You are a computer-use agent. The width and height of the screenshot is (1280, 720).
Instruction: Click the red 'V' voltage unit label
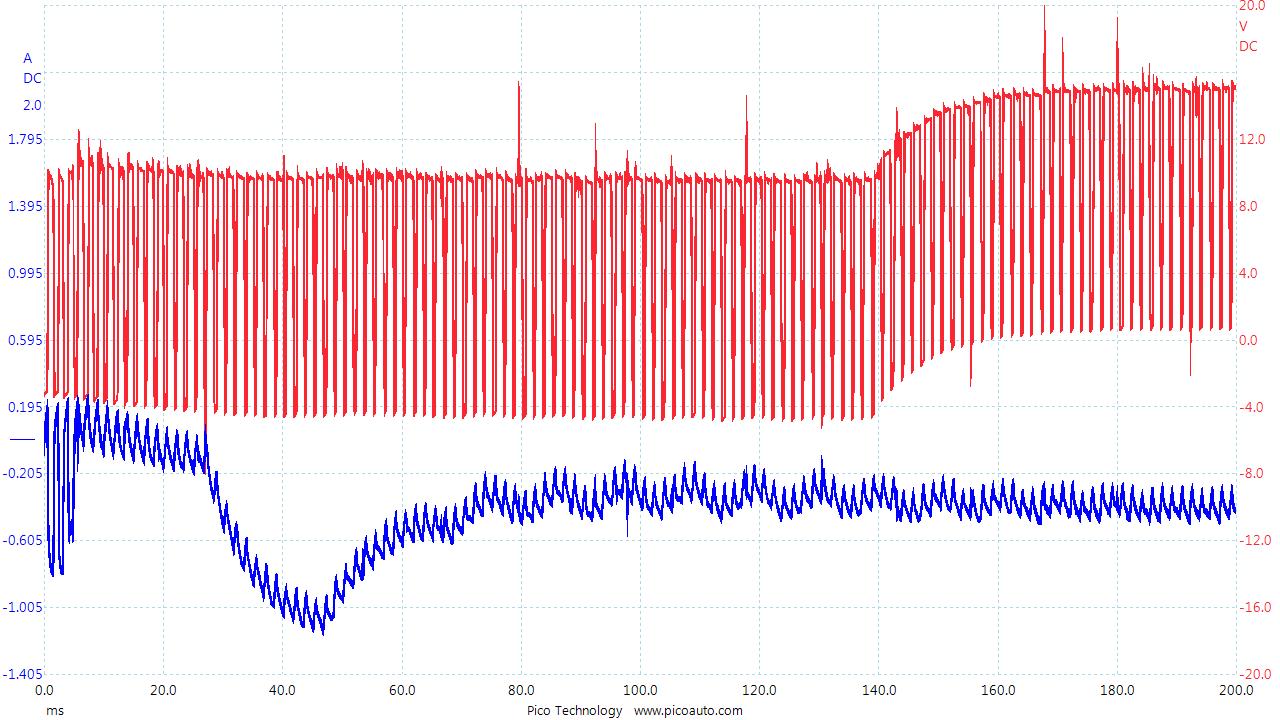click(1244, 26)
